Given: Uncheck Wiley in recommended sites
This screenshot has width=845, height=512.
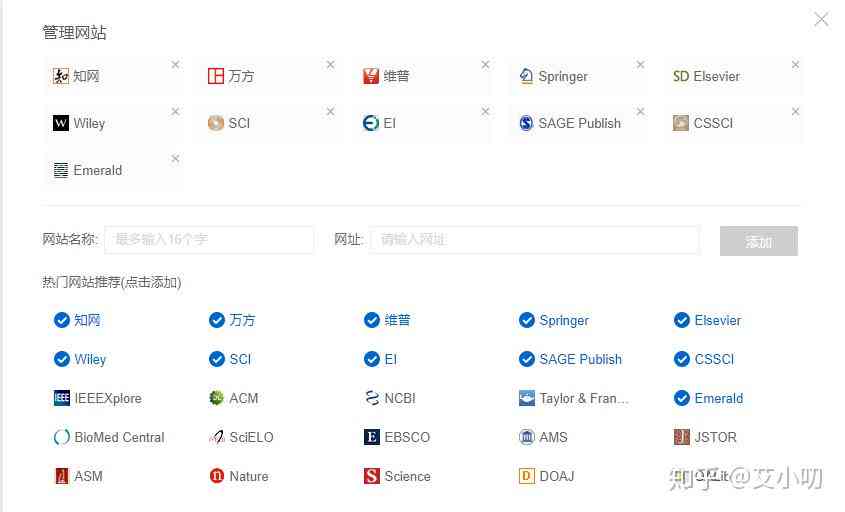Looking at the screenshot, I should tap(62, 359).
